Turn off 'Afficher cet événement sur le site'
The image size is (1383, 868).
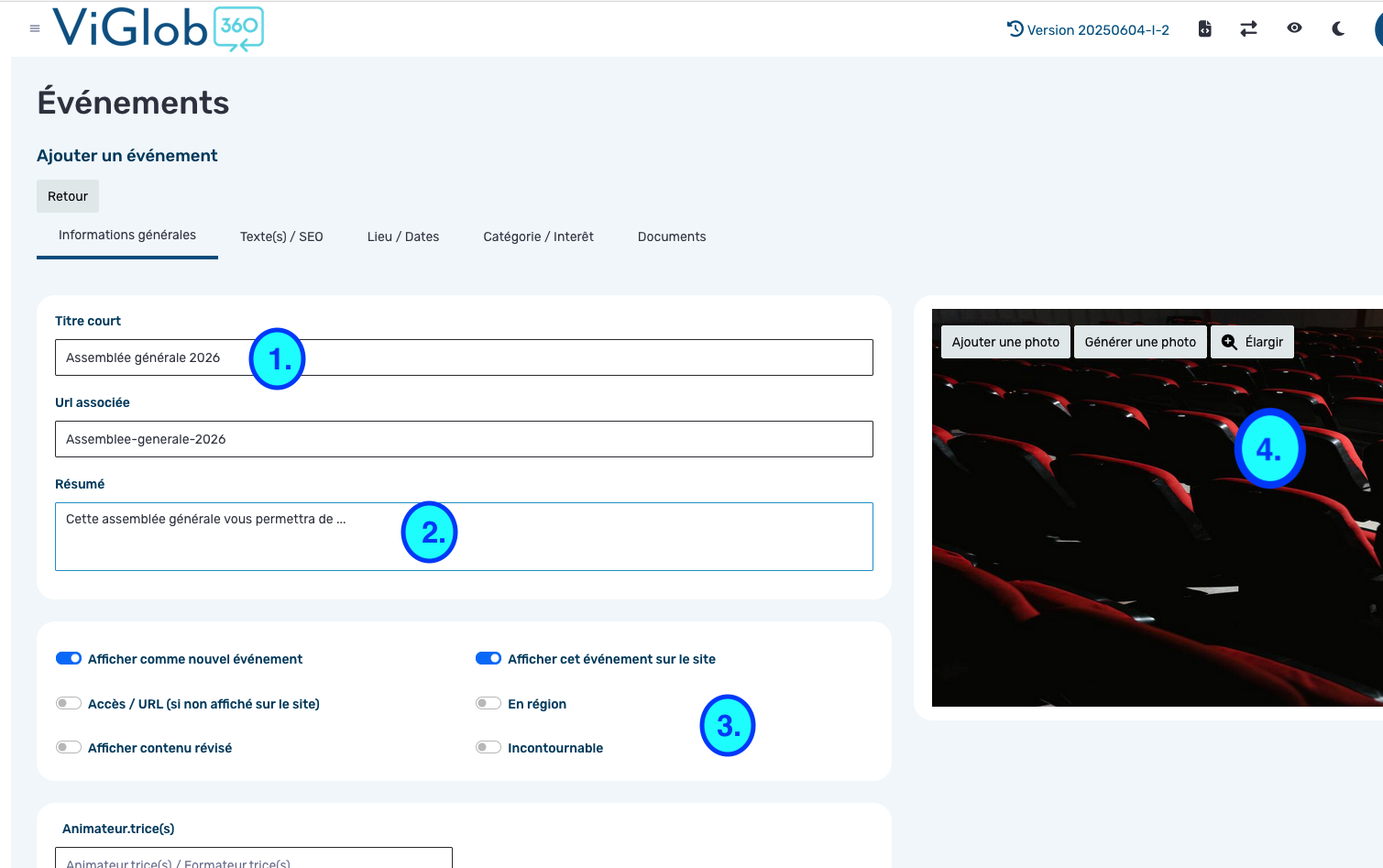click(488, 658)
